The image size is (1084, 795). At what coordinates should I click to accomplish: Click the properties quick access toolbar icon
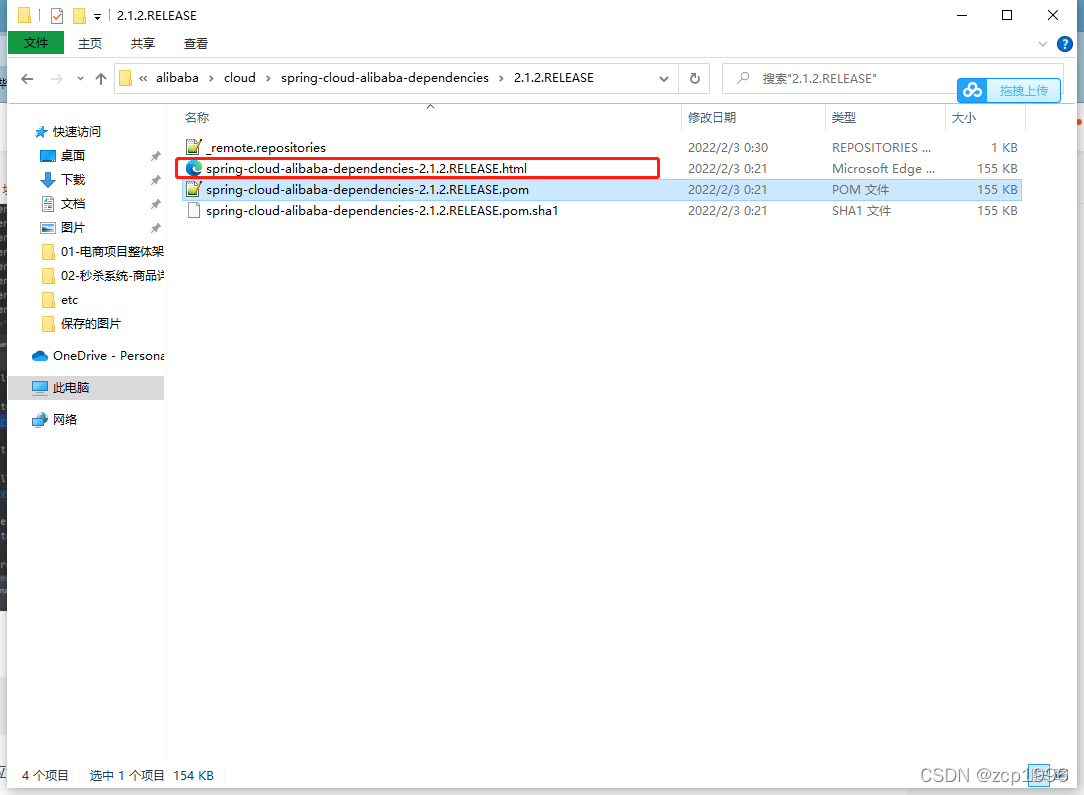tap(57, 15)
